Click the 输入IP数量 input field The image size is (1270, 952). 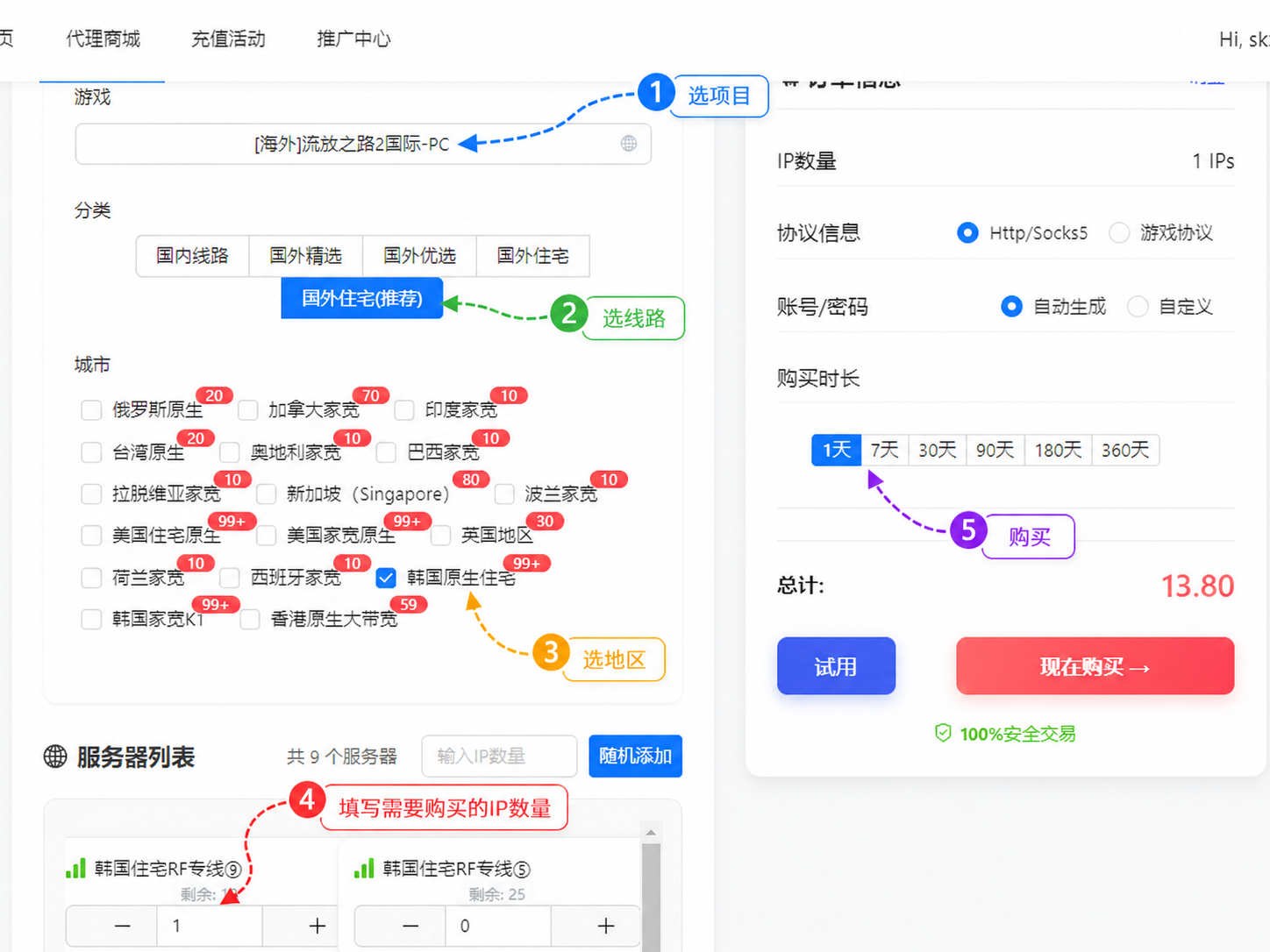click(499, 756)
